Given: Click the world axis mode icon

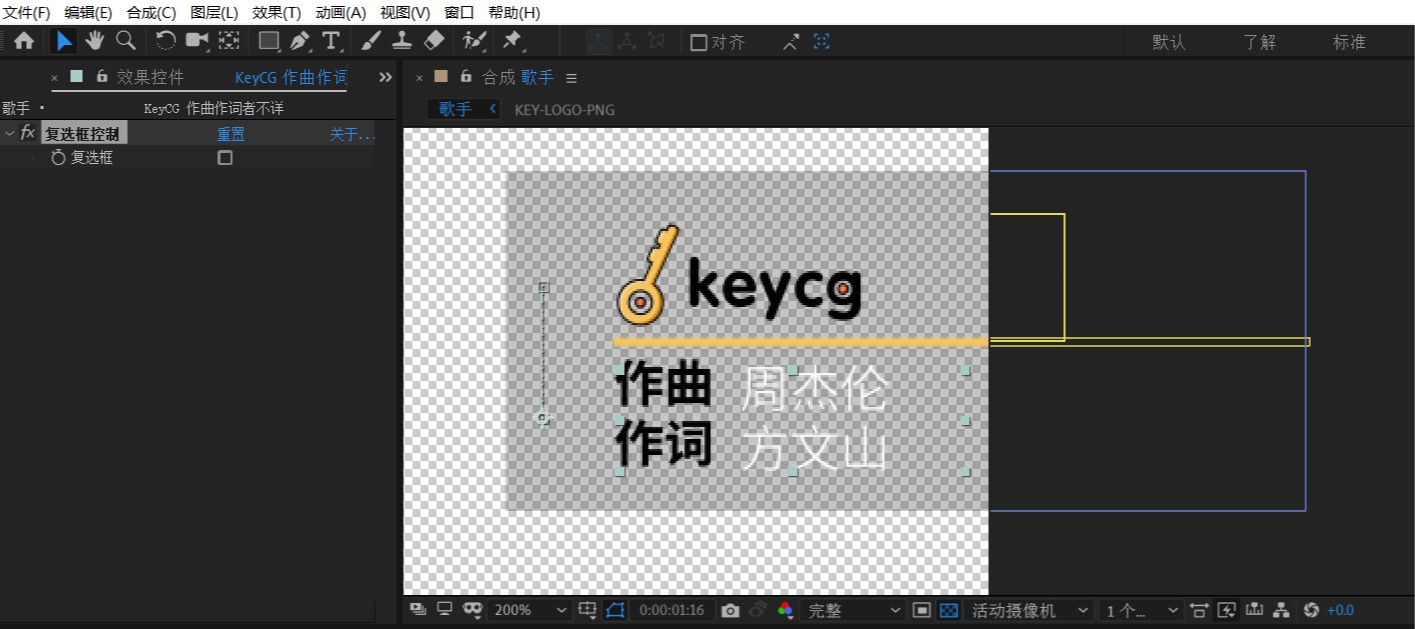Looking at the screenshot, I should tap(627, 42).
